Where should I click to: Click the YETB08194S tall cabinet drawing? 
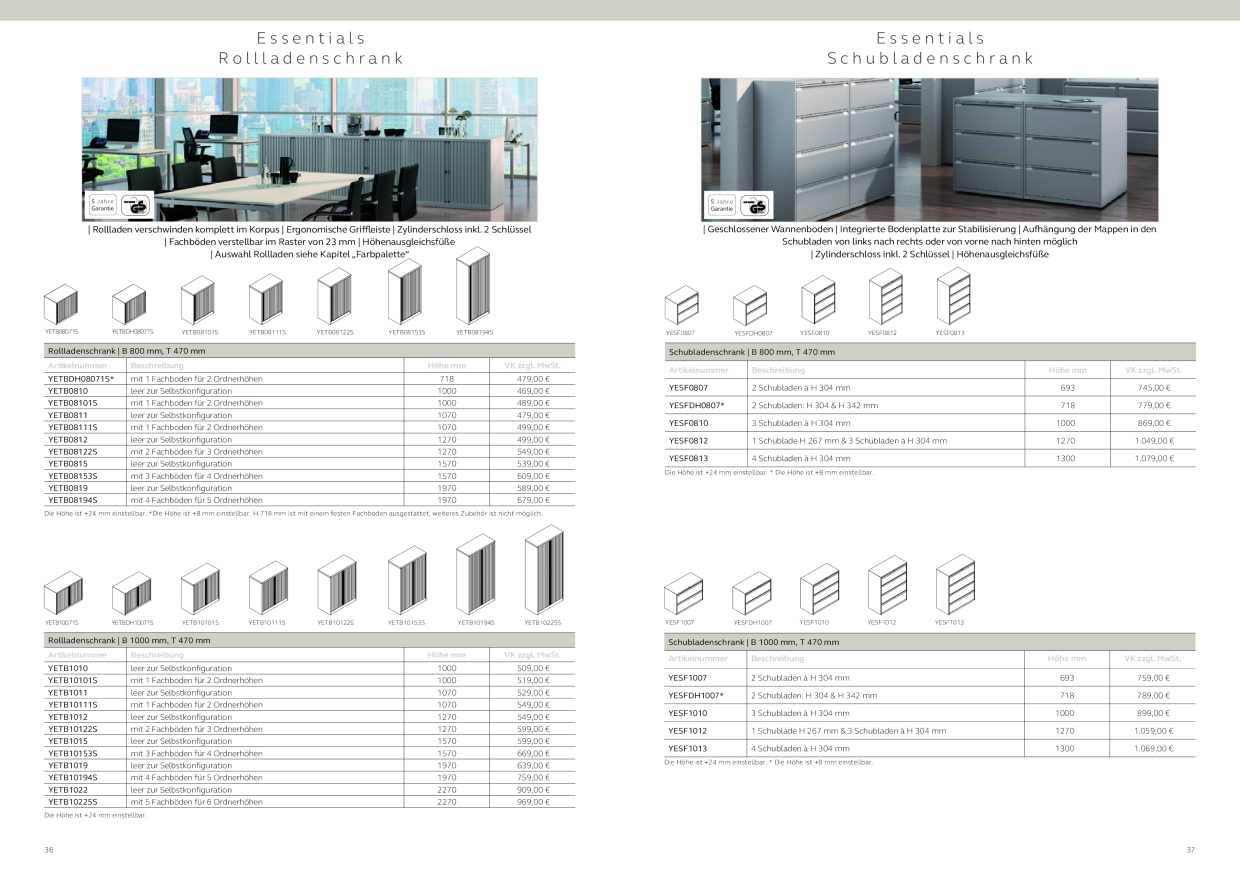coord(473,285)
